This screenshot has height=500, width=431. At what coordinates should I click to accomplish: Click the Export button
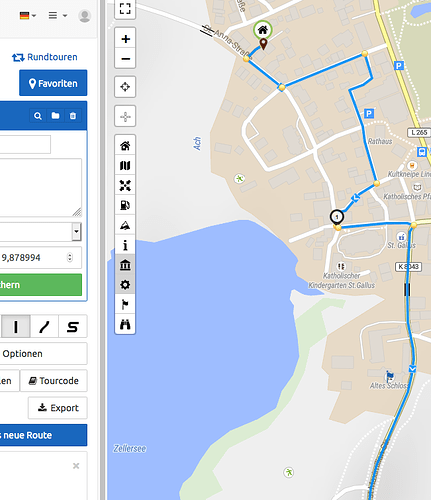(58, 408)
